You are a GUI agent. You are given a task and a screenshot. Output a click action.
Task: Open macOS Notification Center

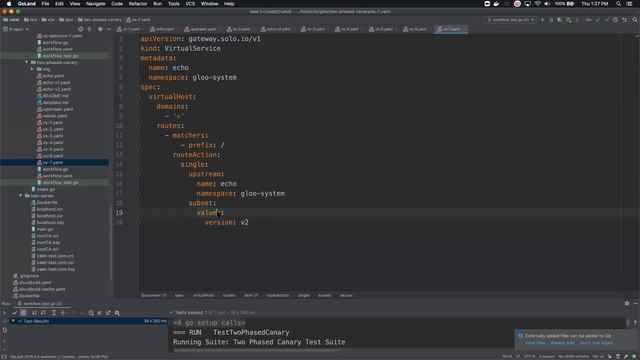(630, 4)
